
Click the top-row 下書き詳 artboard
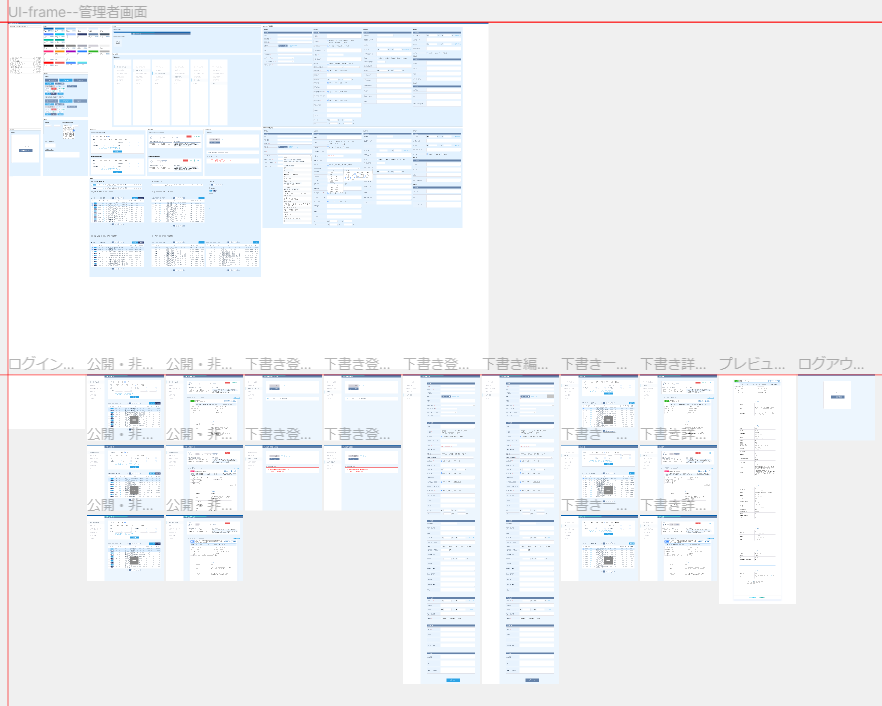[x=678, y=404]
